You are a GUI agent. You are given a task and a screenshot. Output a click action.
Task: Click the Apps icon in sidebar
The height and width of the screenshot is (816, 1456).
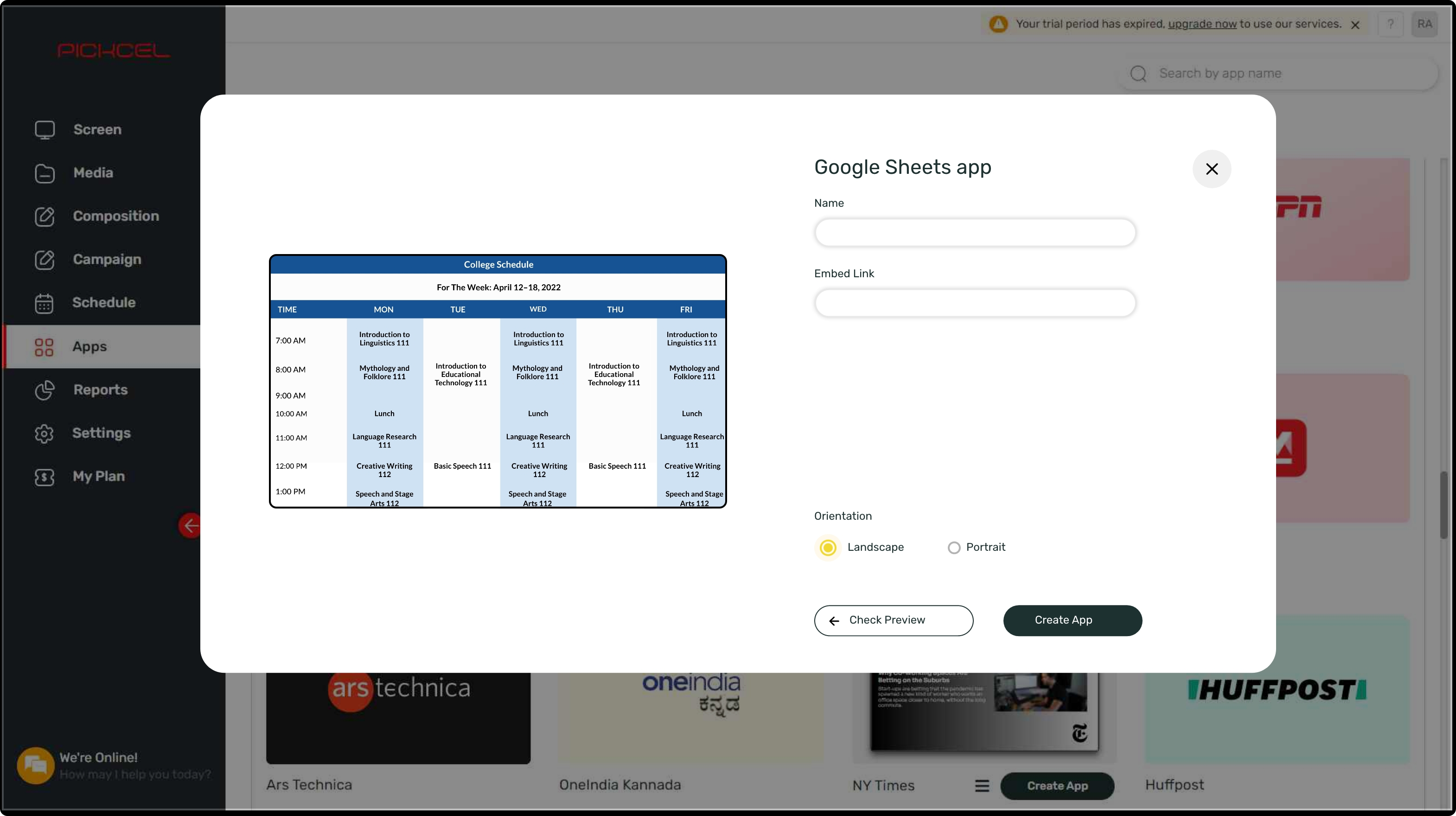click(x=43, y=347)
